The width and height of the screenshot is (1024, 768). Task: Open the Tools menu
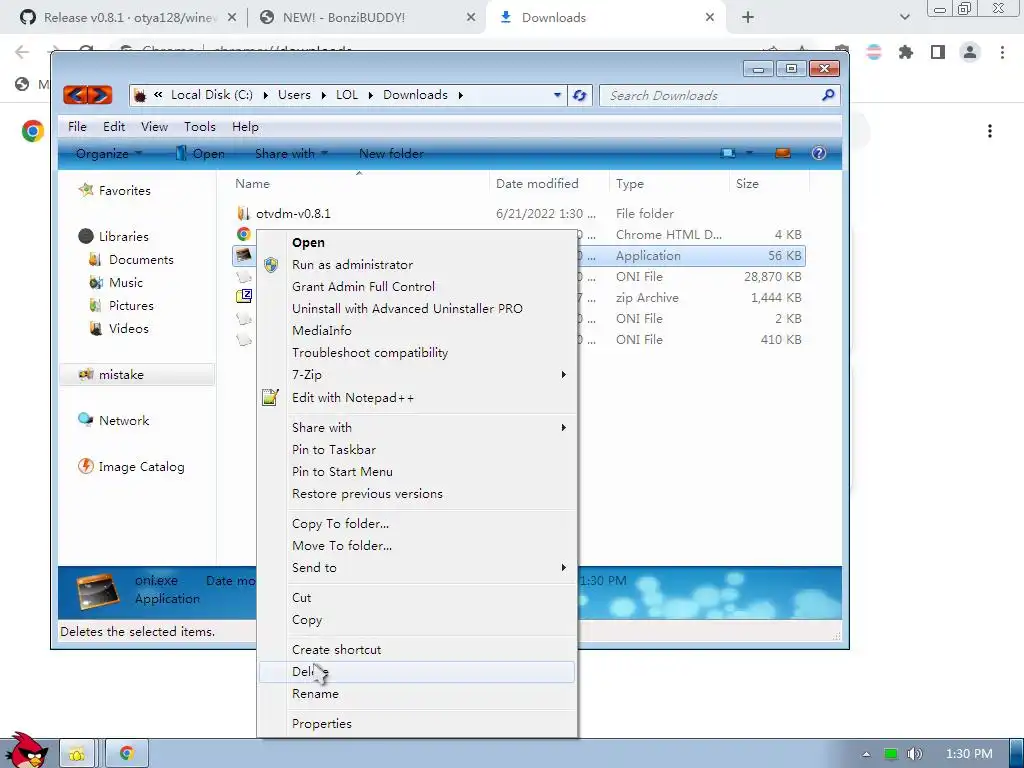coord(199,127)
